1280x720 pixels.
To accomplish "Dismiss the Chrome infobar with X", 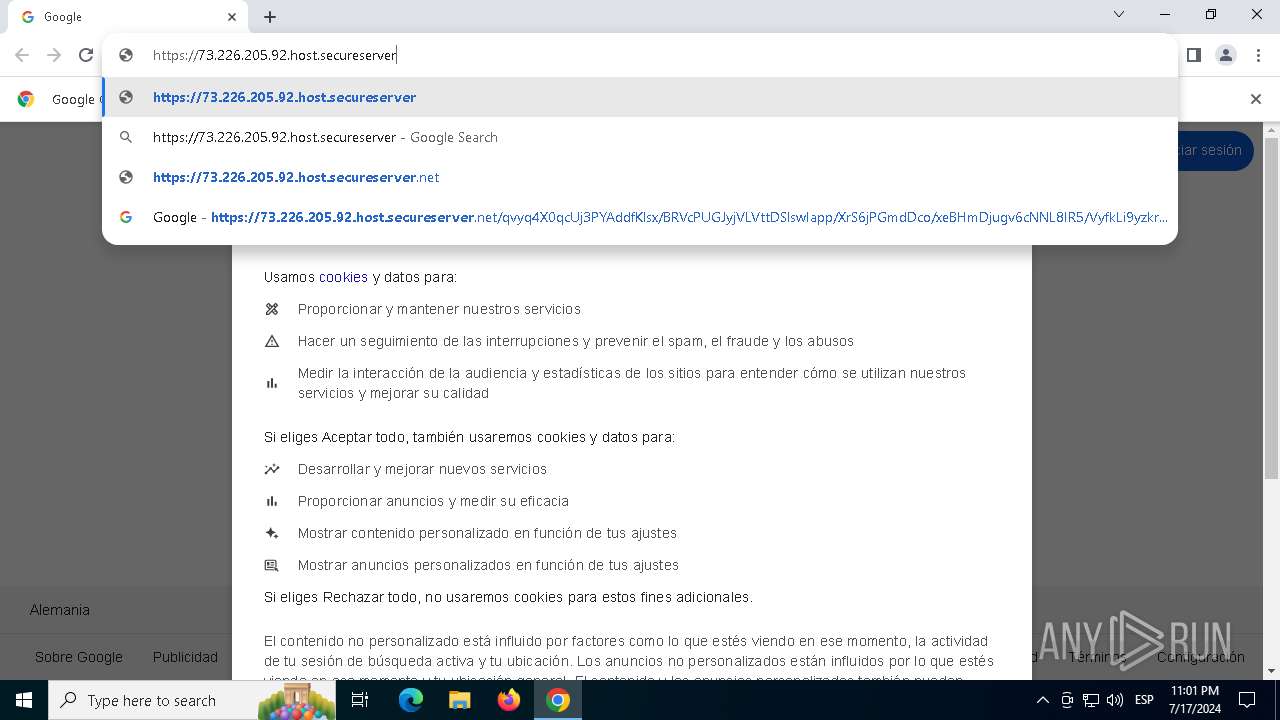I will coord(1256,99).
